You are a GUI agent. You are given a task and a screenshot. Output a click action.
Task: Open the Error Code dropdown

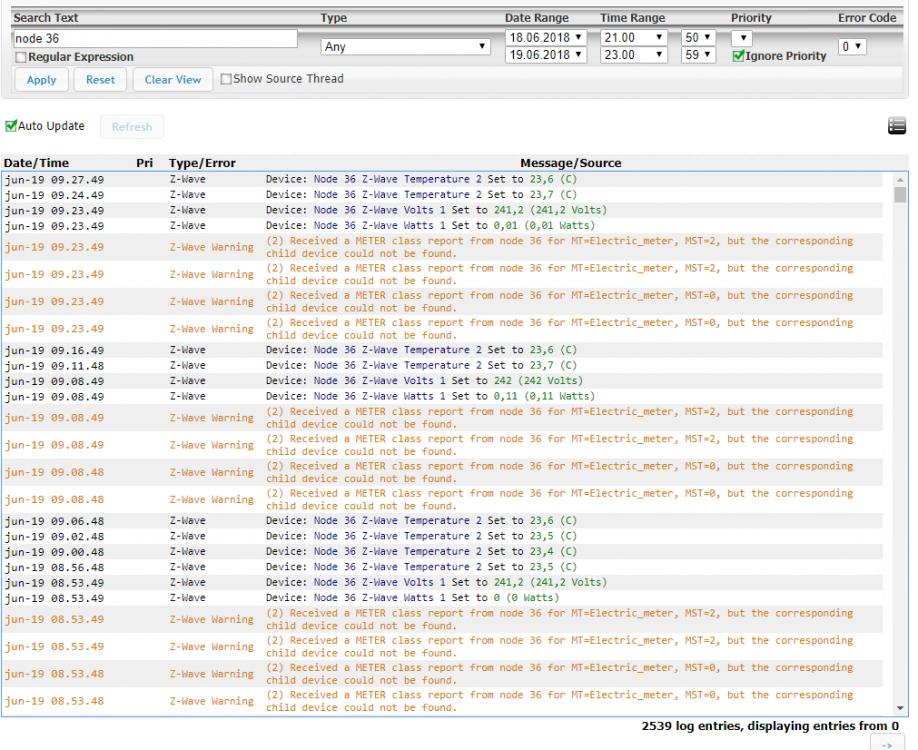[851, 47]
